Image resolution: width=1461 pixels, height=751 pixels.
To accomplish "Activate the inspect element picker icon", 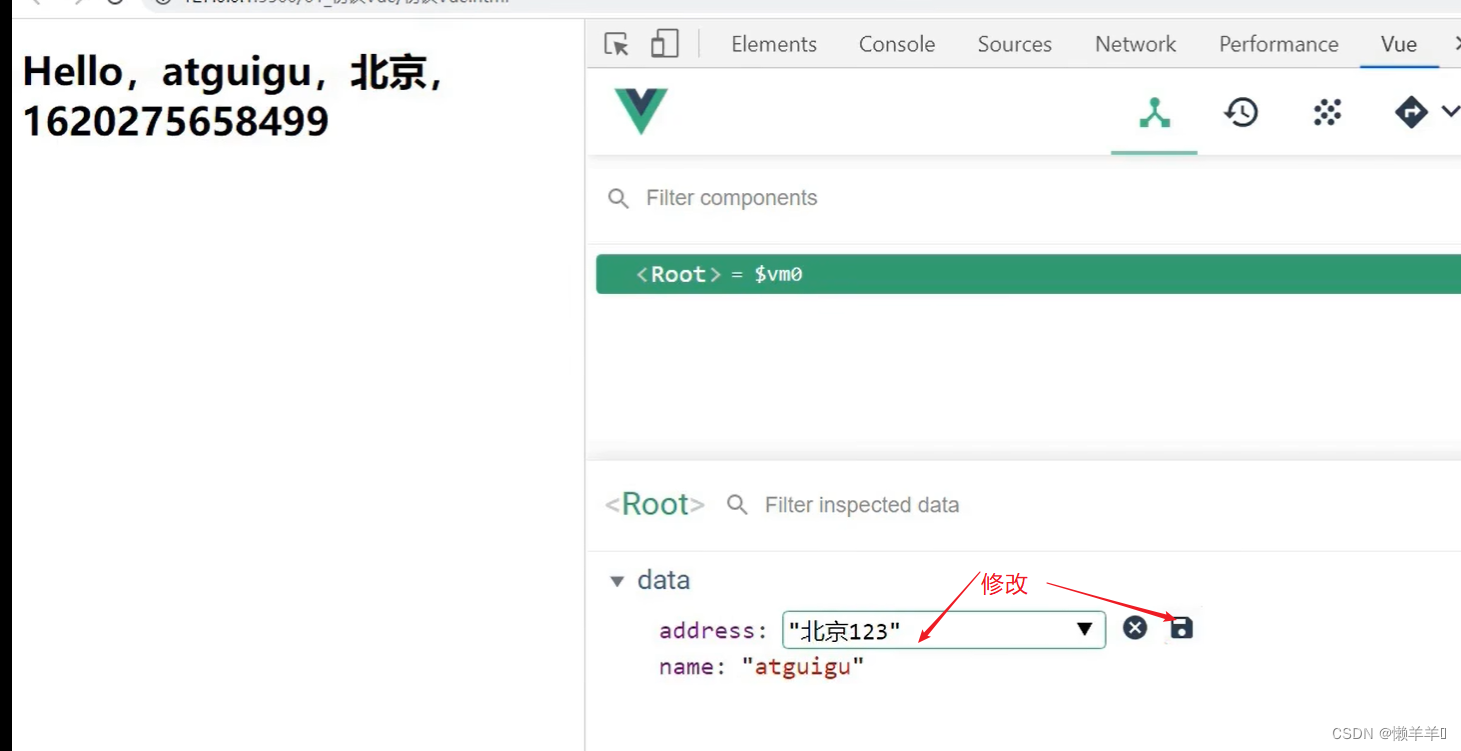I will pyautogui.click(x=617, y=44).
